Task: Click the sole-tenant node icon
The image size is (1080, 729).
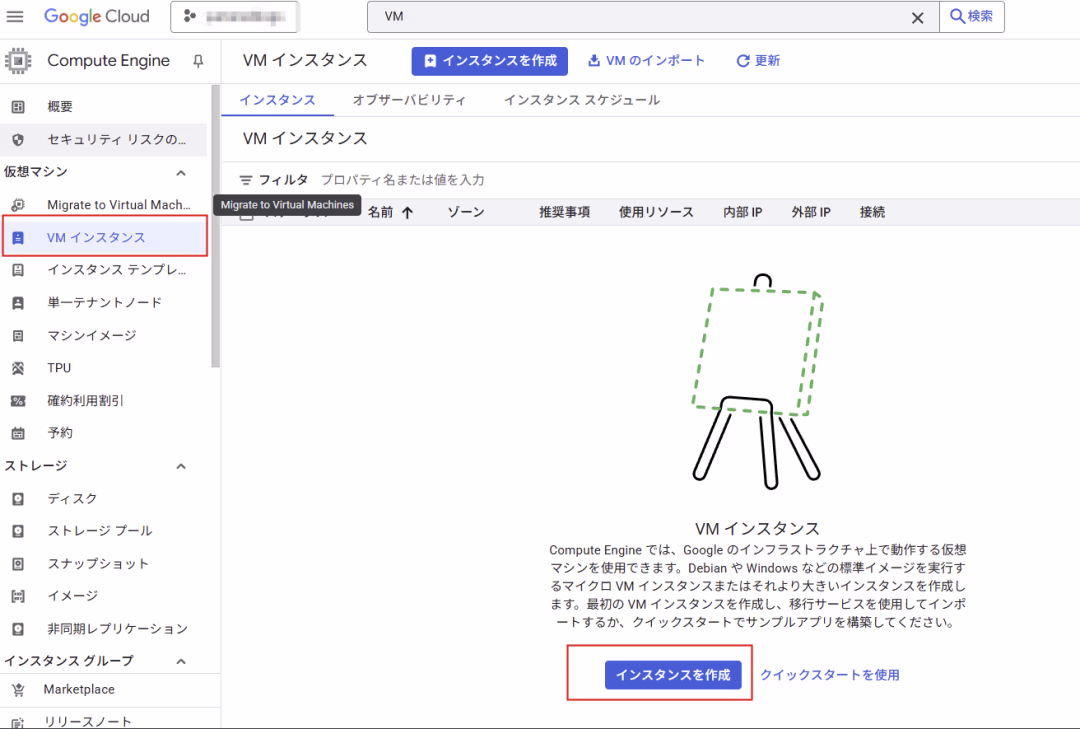Action: [18, 303]
